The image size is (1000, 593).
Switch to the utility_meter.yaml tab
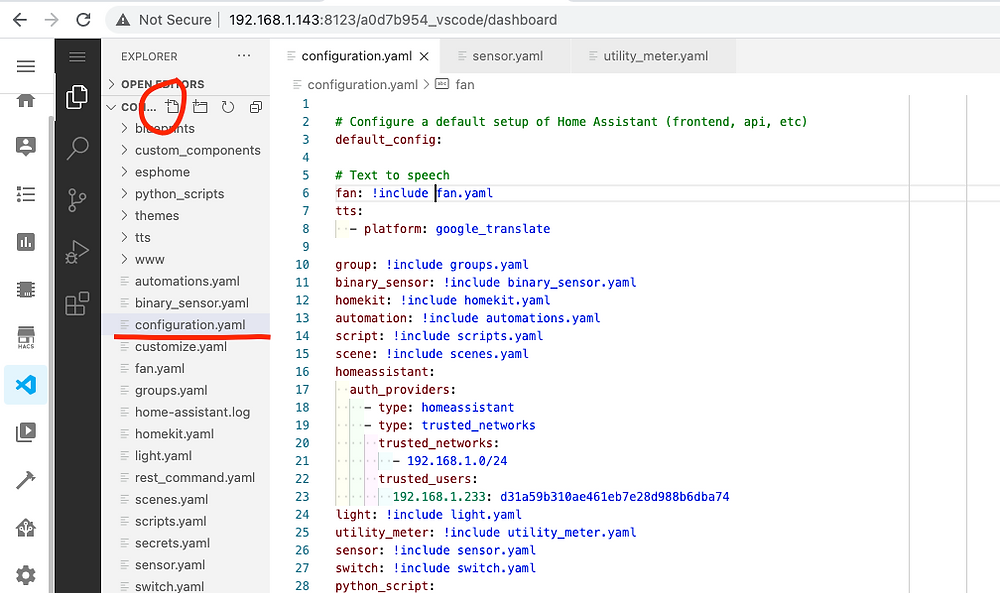(655, 56)
